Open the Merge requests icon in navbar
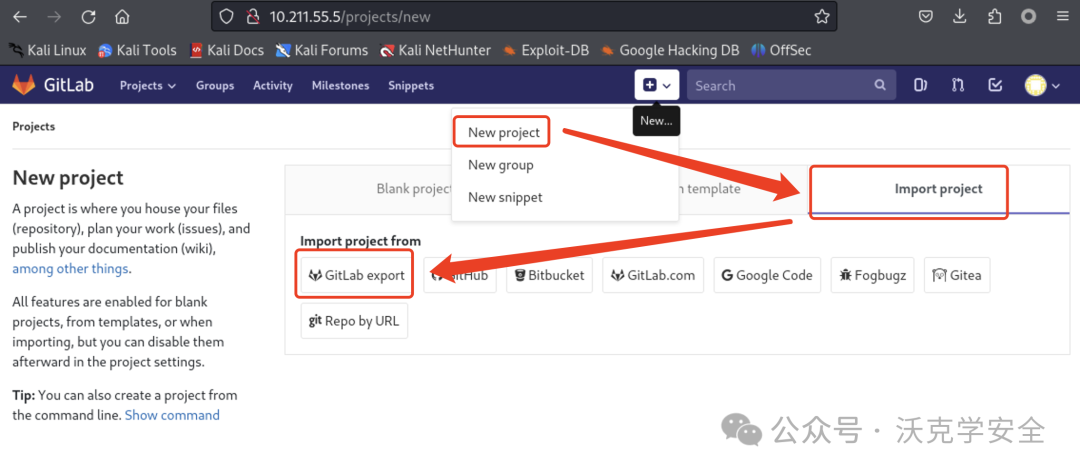1080x474 pixels. pyautogui.click(x=957, y=85)
